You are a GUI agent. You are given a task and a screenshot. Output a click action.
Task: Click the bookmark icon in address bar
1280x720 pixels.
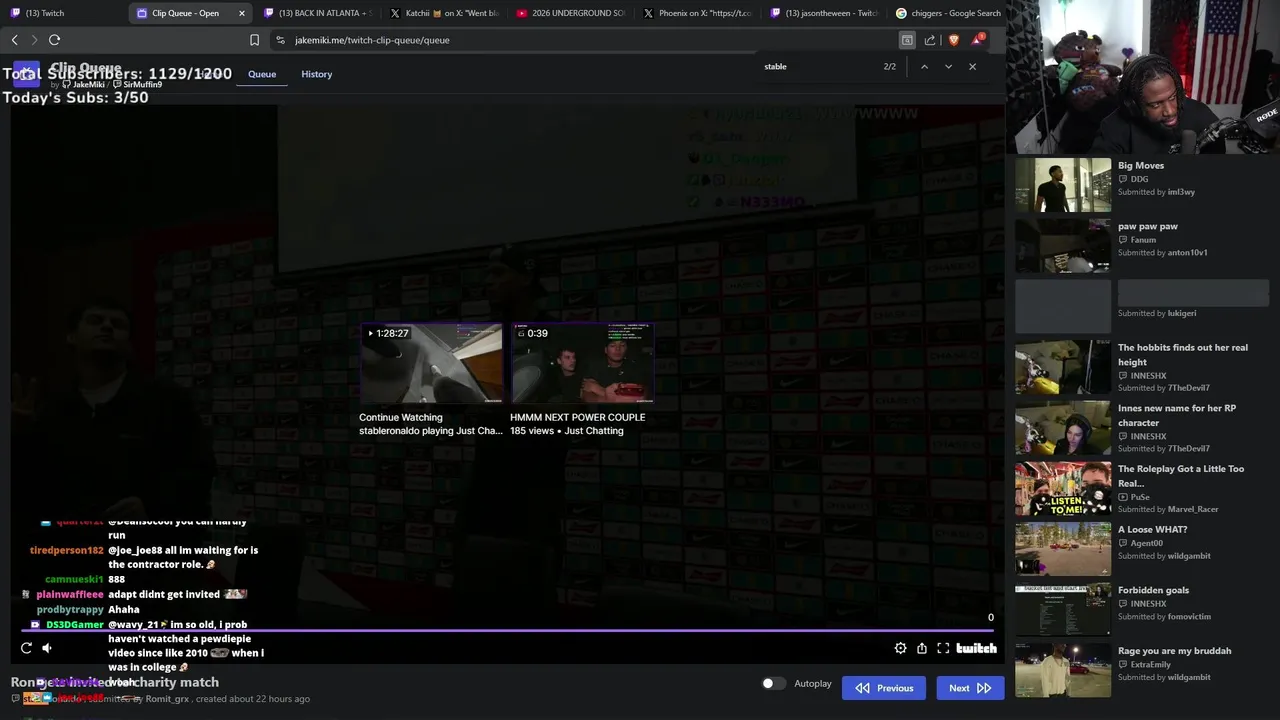pyautogui.click(x=254, y=40)
